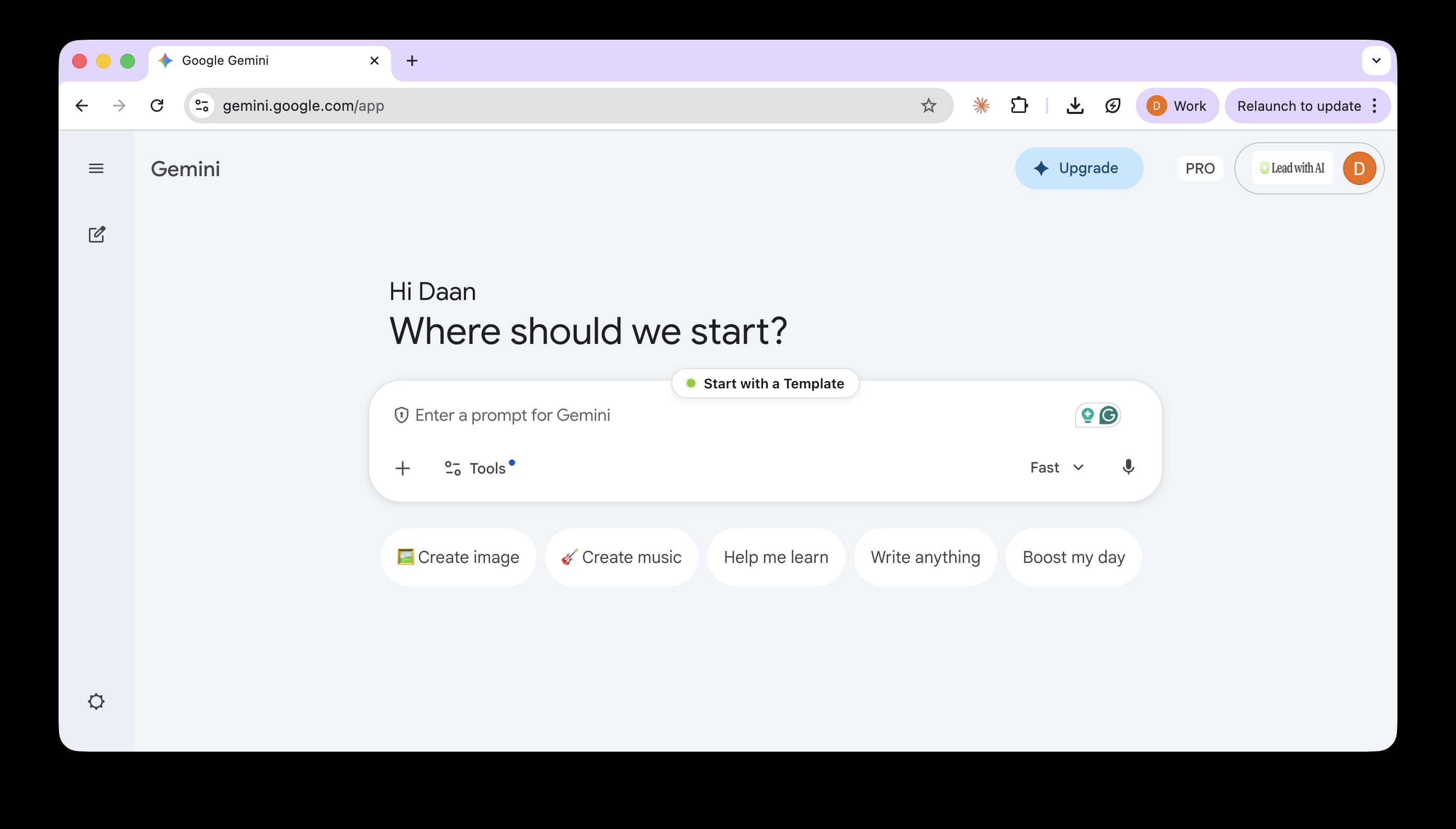Choose the Help me learn chip
The width and height of the screenshot is (1456, 829).
(x=776, y=557)
